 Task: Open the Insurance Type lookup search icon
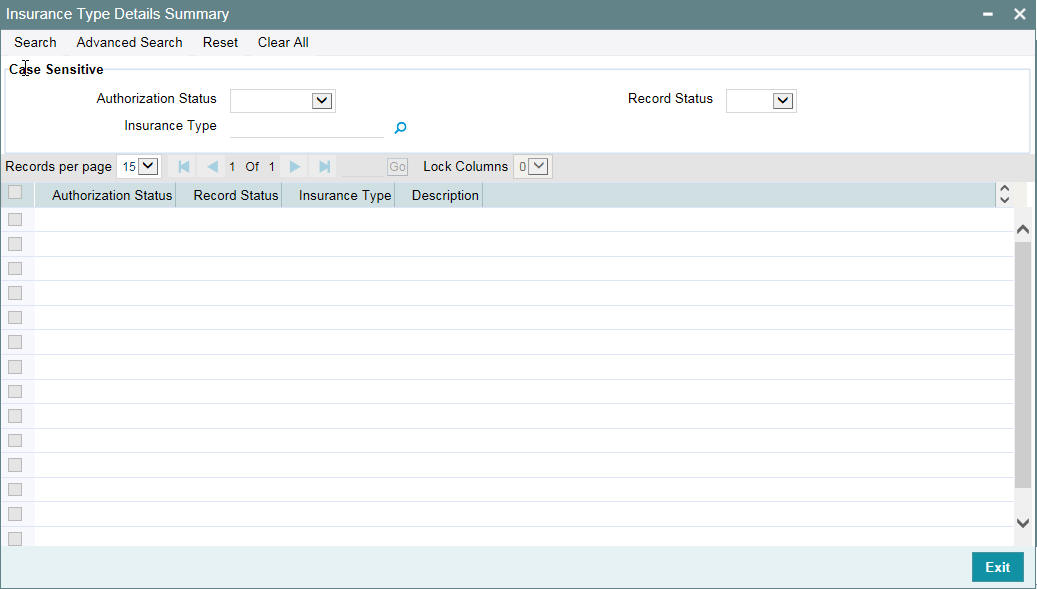(400, 128)
